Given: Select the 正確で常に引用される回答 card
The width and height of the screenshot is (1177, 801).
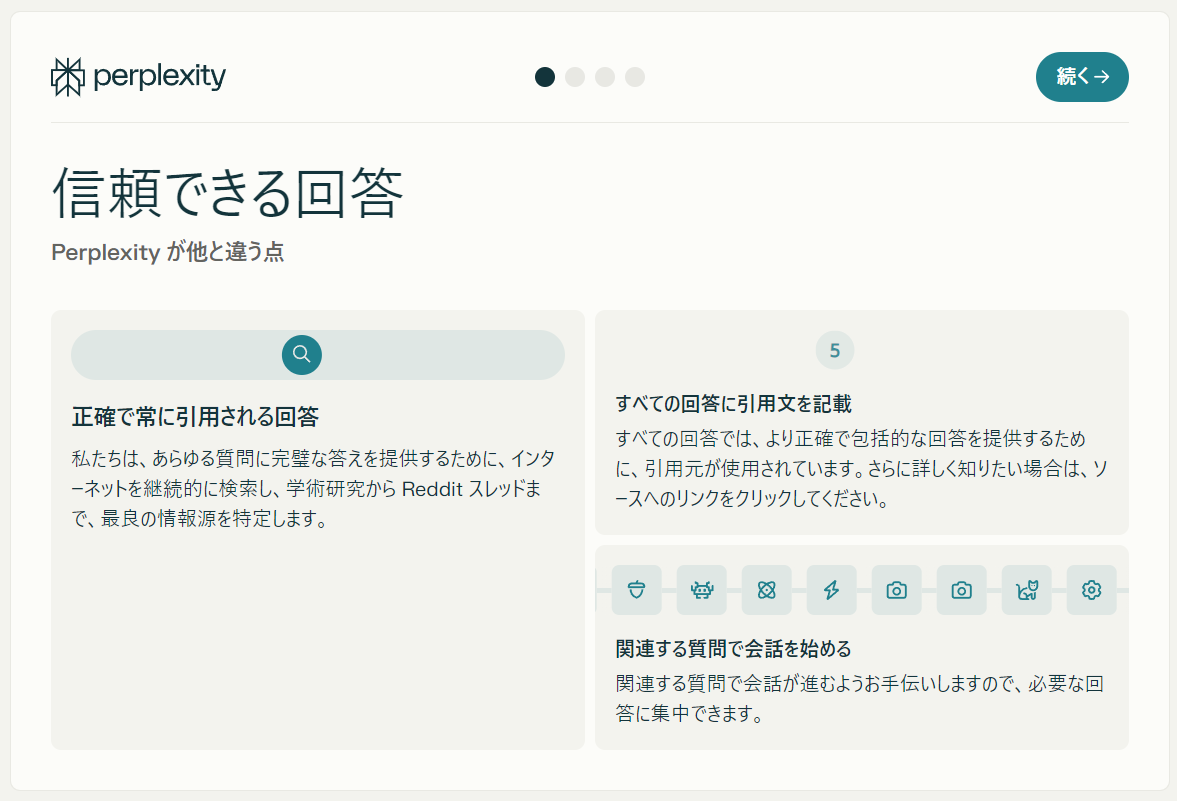Looking at the screenshot, I should tap(317, 530).
